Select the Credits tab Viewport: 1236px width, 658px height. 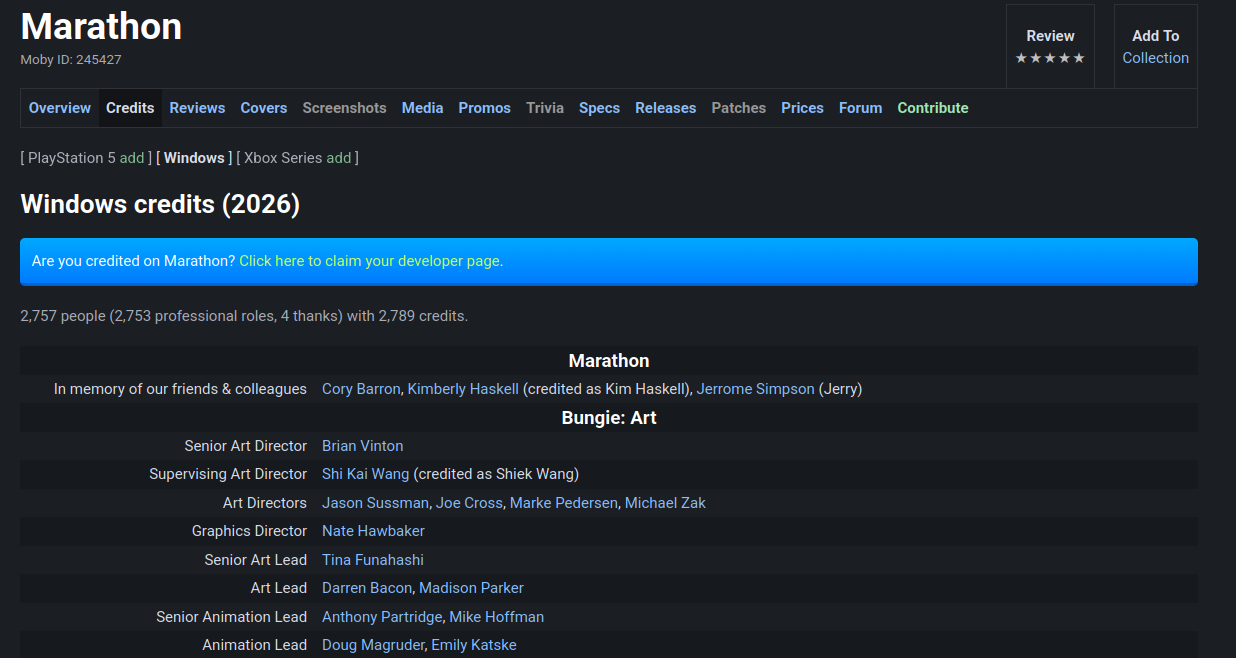click(x=130, y=108)
